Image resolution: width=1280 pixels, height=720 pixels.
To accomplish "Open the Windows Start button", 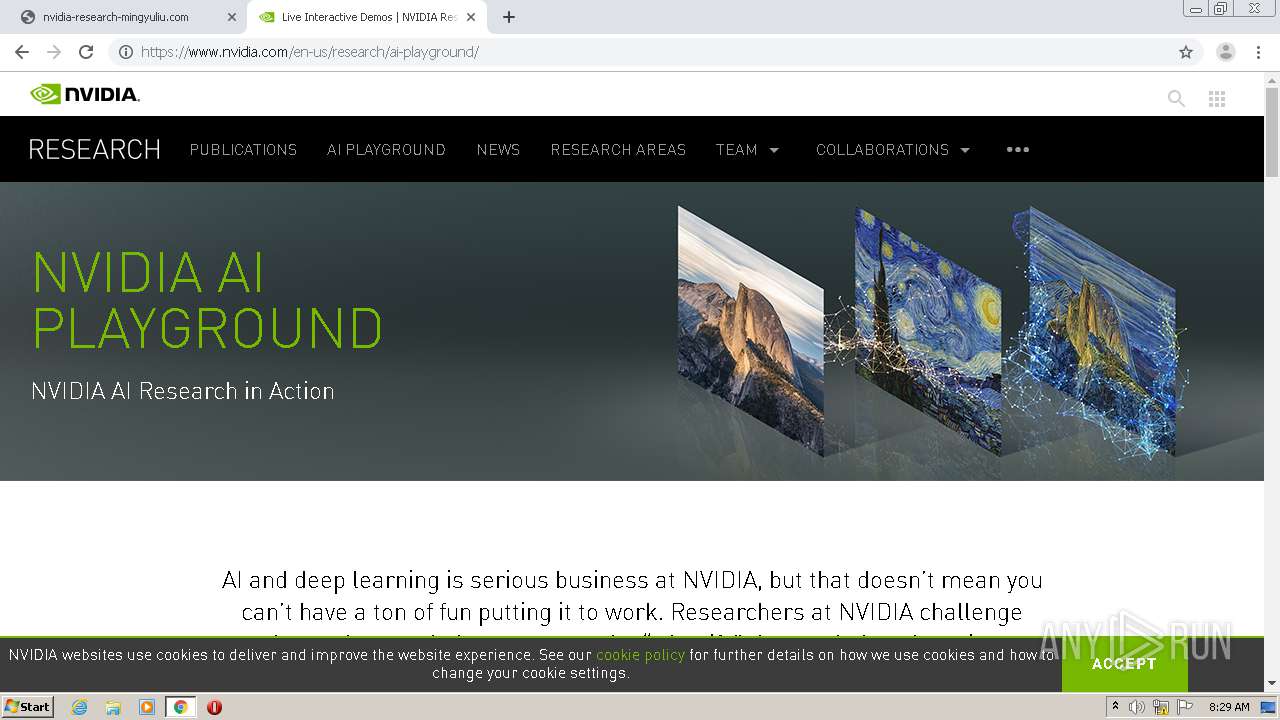I will 27,707.
